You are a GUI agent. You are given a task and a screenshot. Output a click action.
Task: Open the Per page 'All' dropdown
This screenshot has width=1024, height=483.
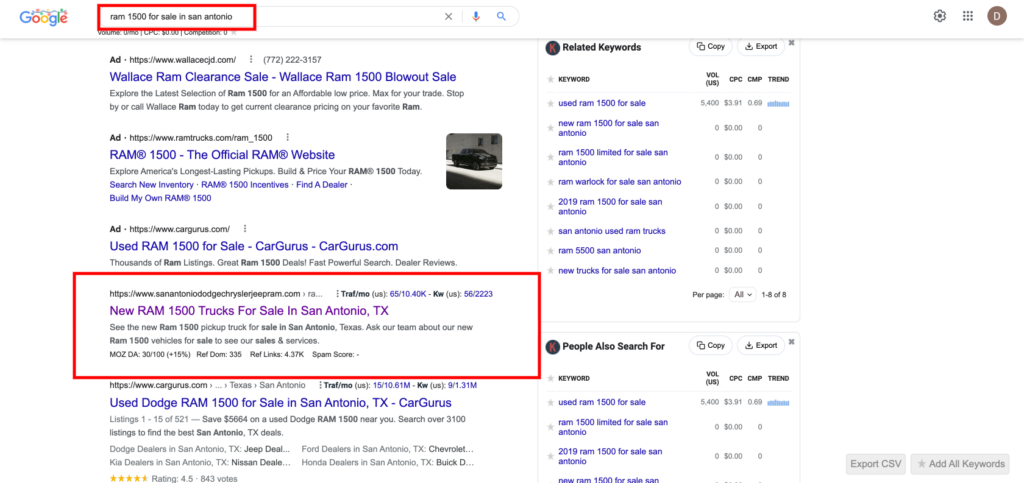743,294
